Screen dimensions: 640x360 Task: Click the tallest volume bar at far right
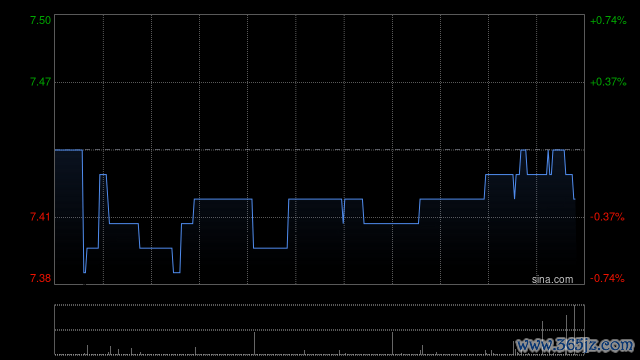pyautogui.click(x=575, y=329)
